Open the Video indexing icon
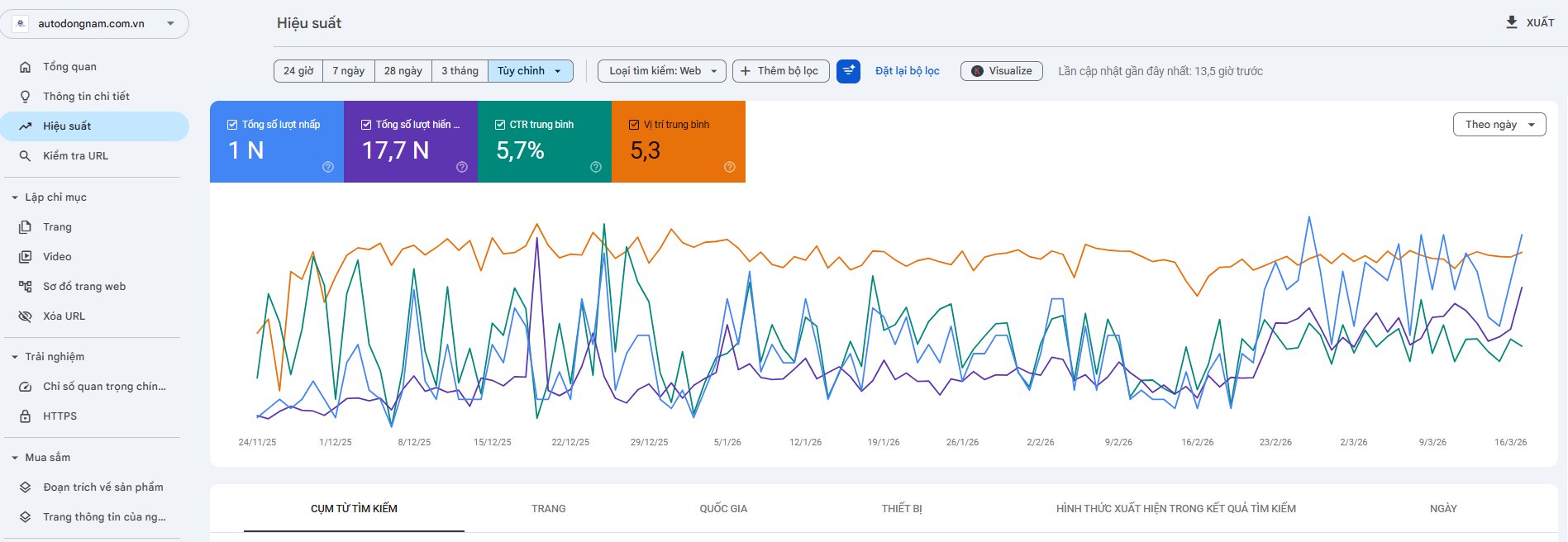 point(26,257)
